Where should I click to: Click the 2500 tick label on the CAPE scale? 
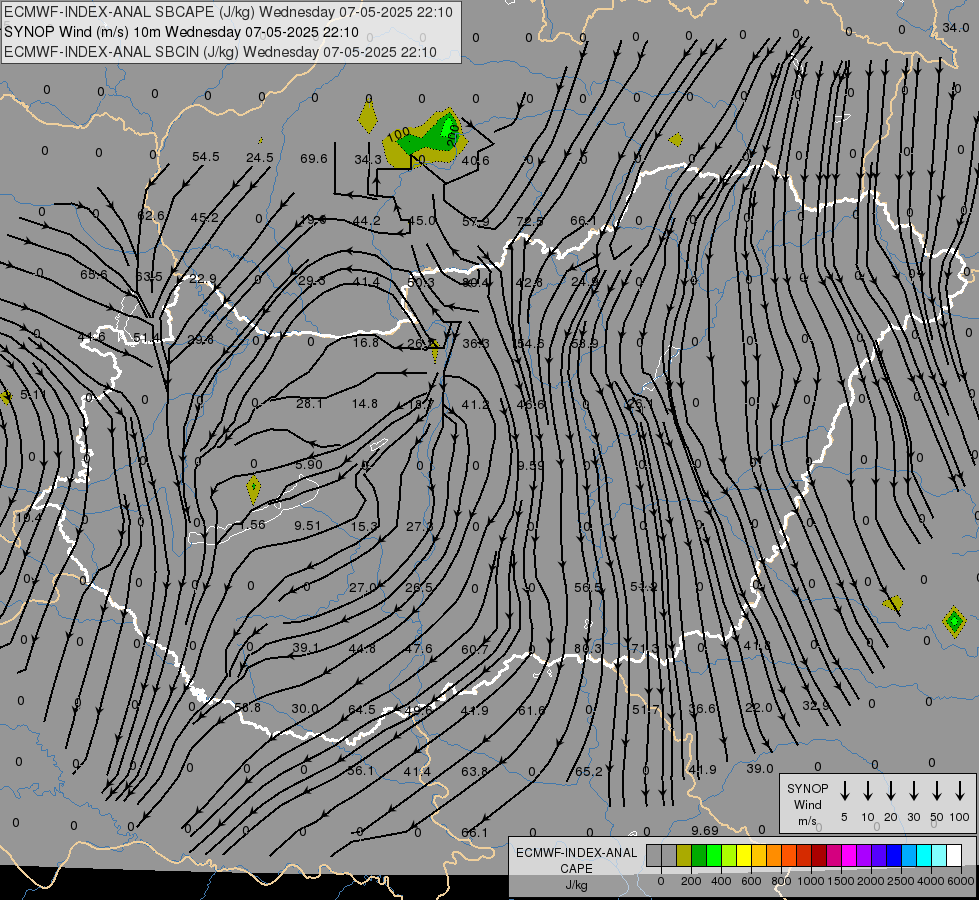900,881
